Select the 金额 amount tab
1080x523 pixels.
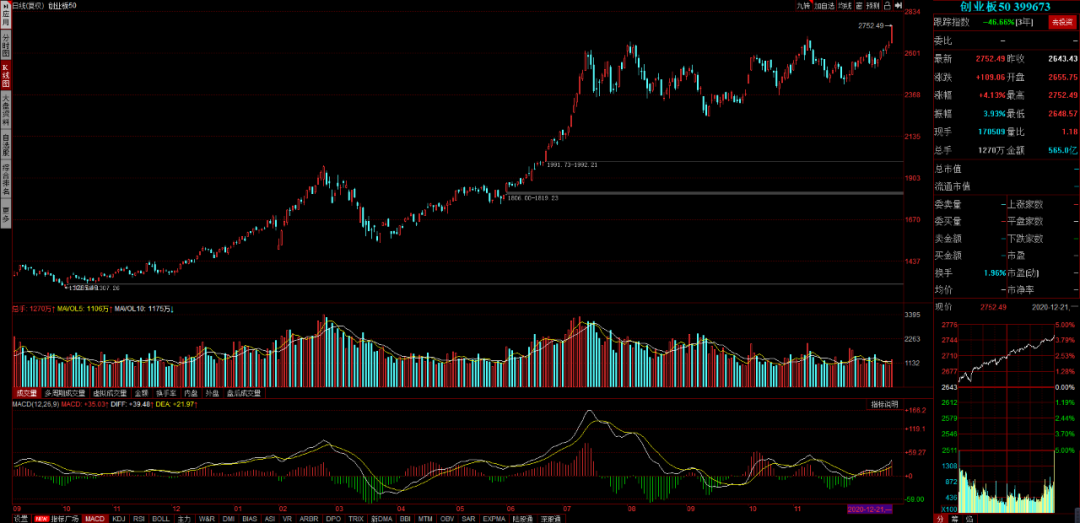point(143,393)
